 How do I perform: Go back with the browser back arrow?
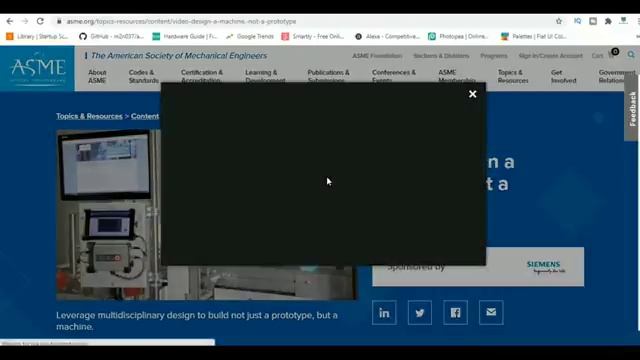(10, 21)
